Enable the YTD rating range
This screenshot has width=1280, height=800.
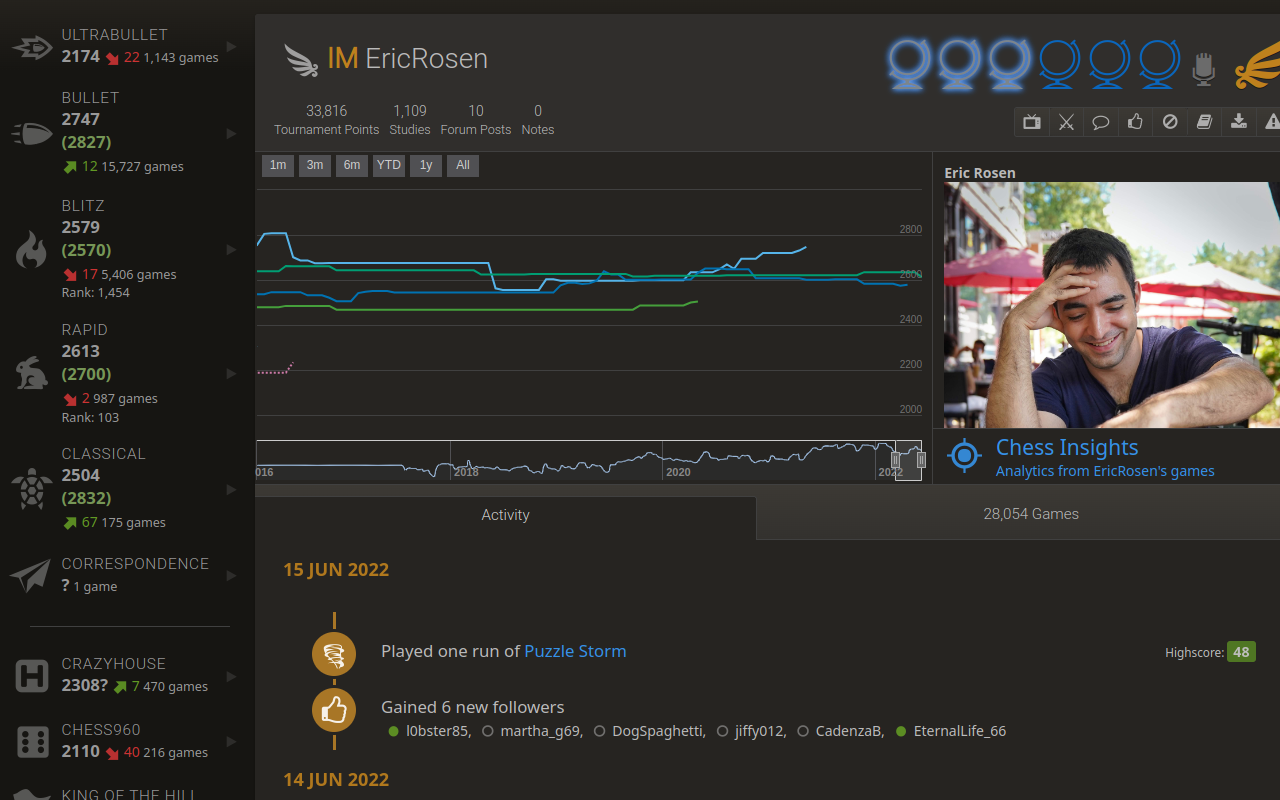coord(388,165)
